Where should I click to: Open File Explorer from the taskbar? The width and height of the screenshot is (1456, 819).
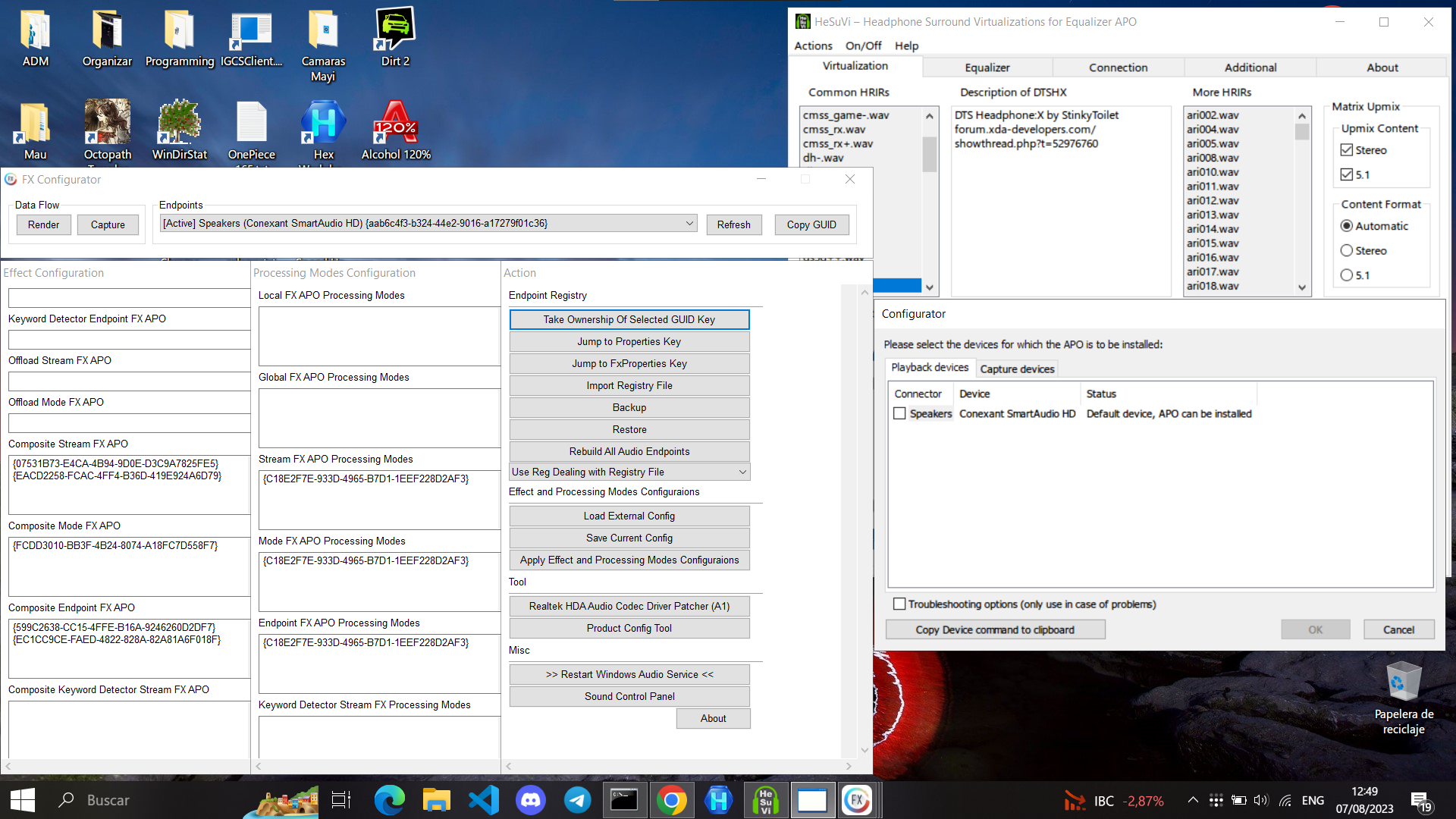(x=436, y=800)
